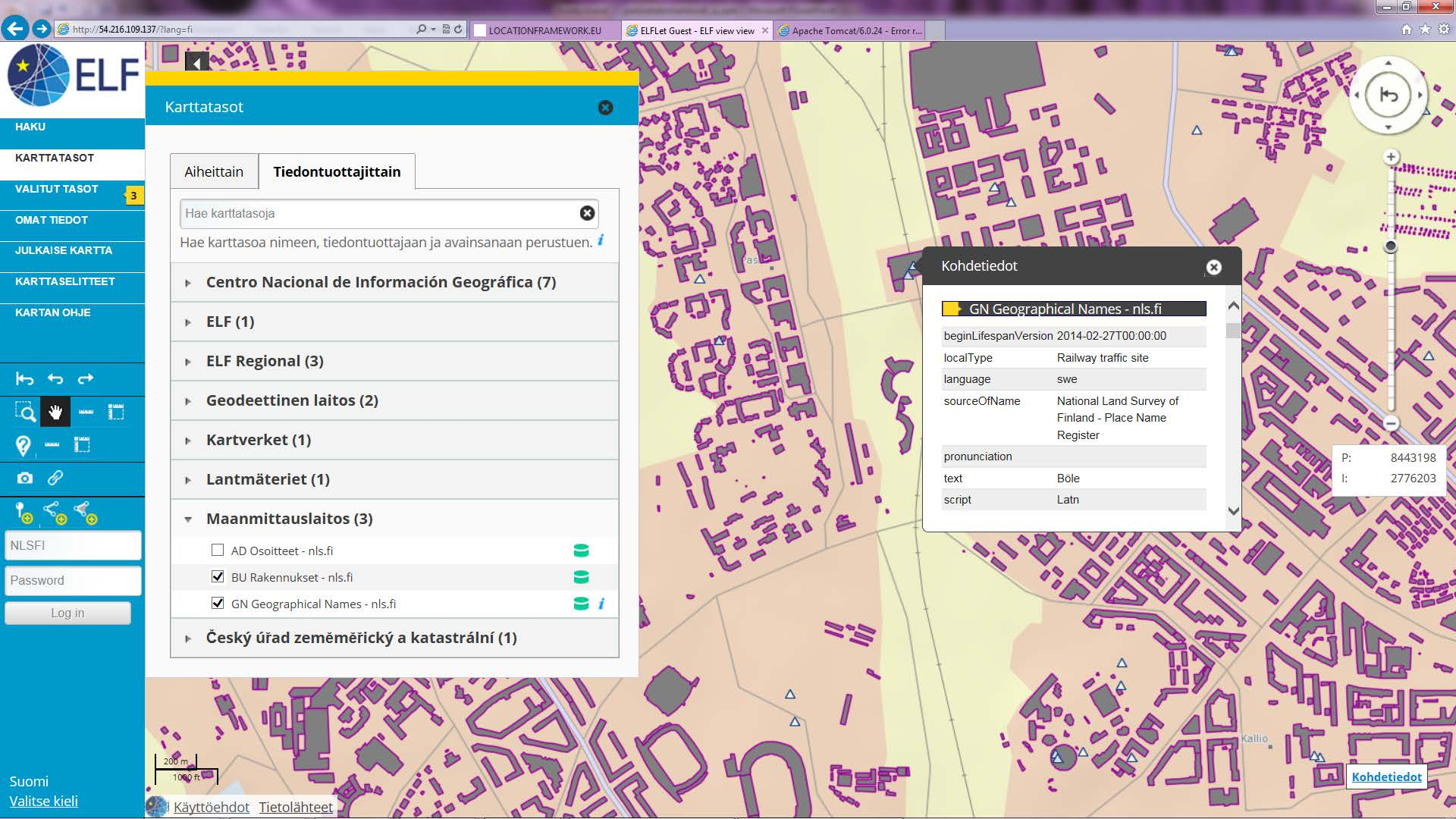Image resolution: width=1456 pixels, height=819 pixels.
Task: Click the green database icon for GN Geographical Names
Action: [581, 604]
